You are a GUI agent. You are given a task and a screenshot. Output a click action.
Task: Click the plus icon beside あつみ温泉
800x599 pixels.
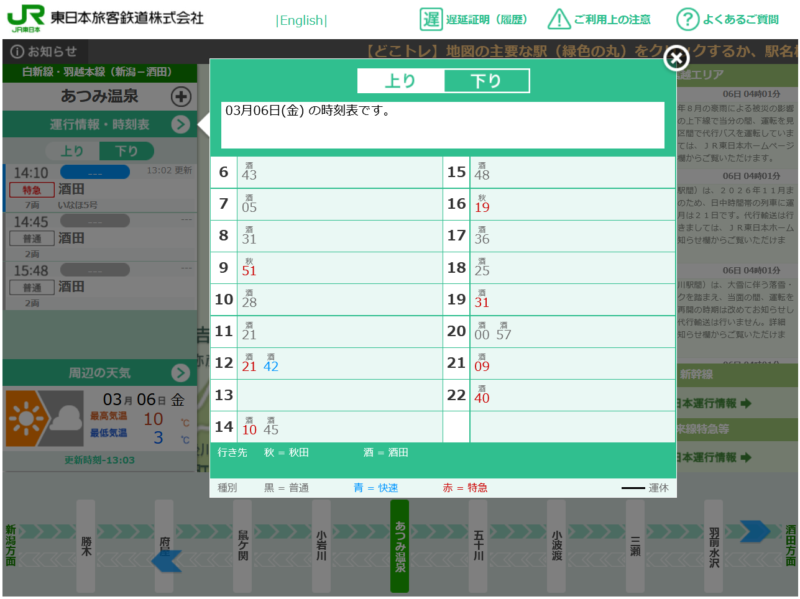181,97
